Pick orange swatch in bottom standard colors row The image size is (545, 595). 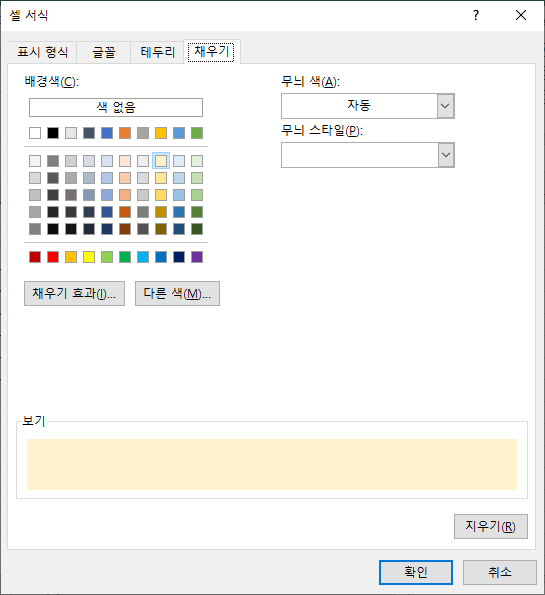click(x=71, y=257)
